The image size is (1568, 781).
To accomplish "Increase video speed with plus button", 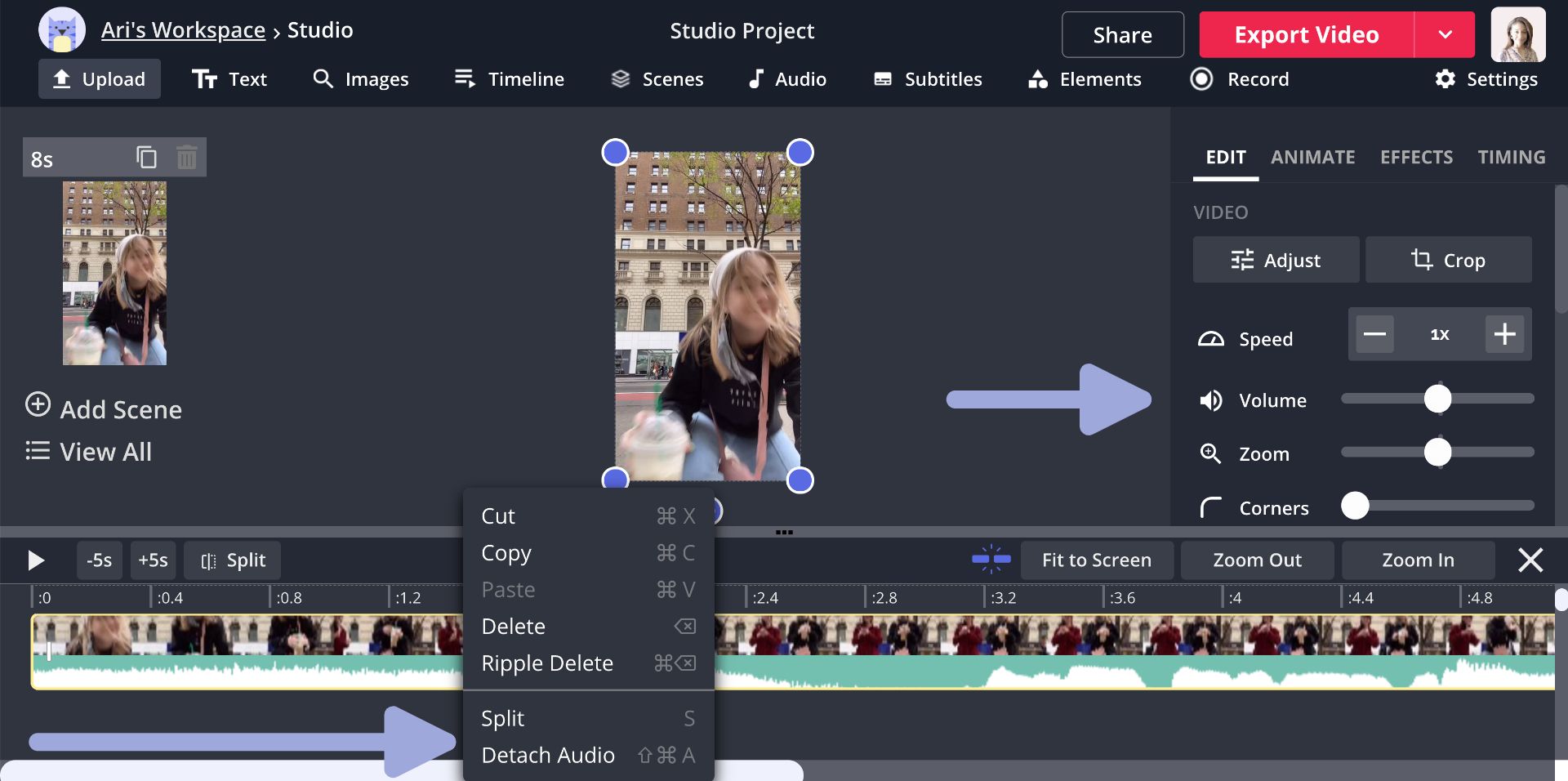I will coord(1504,334).
